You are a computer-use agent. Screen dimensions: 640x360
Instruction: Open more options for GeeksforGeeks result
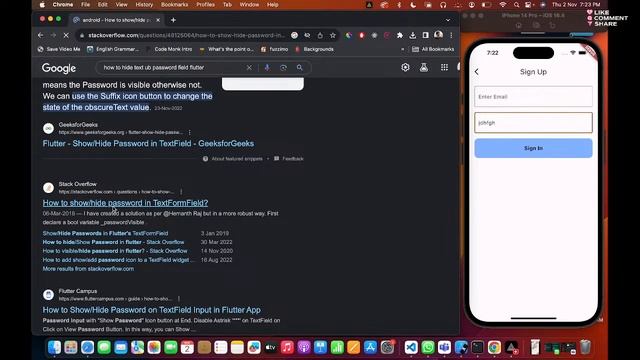pos(189,132)
